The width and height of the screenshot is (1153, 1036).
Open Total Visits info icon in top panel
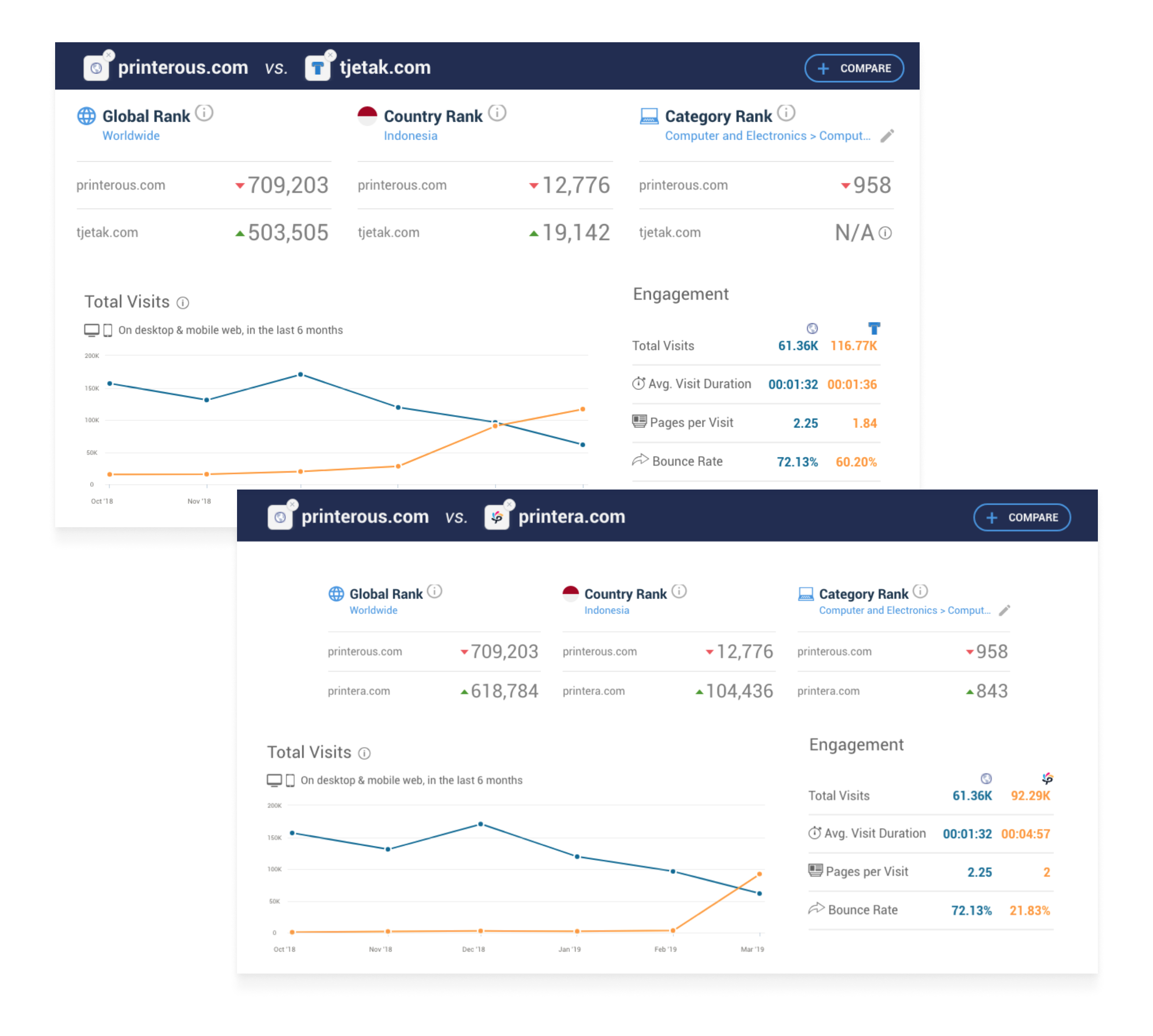183,303
